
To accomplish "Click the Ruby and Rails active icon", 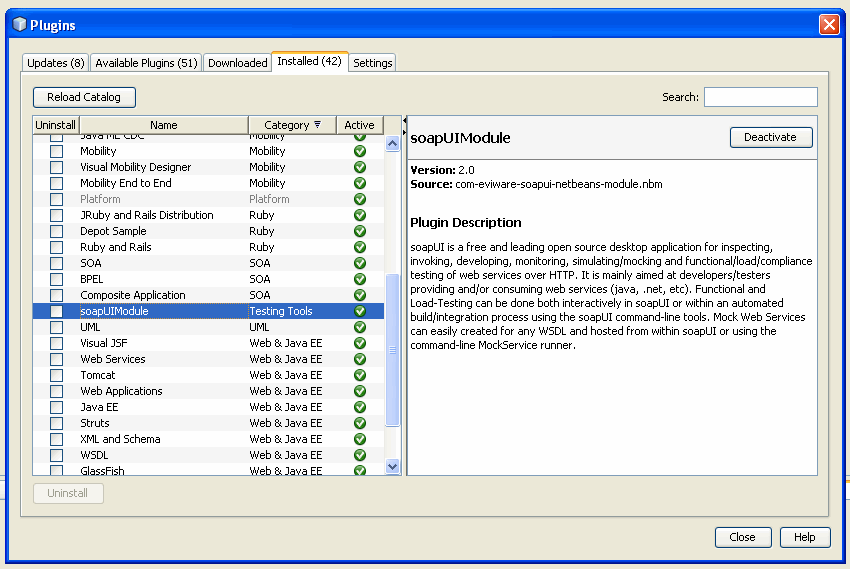I will [x=359, y=247].
